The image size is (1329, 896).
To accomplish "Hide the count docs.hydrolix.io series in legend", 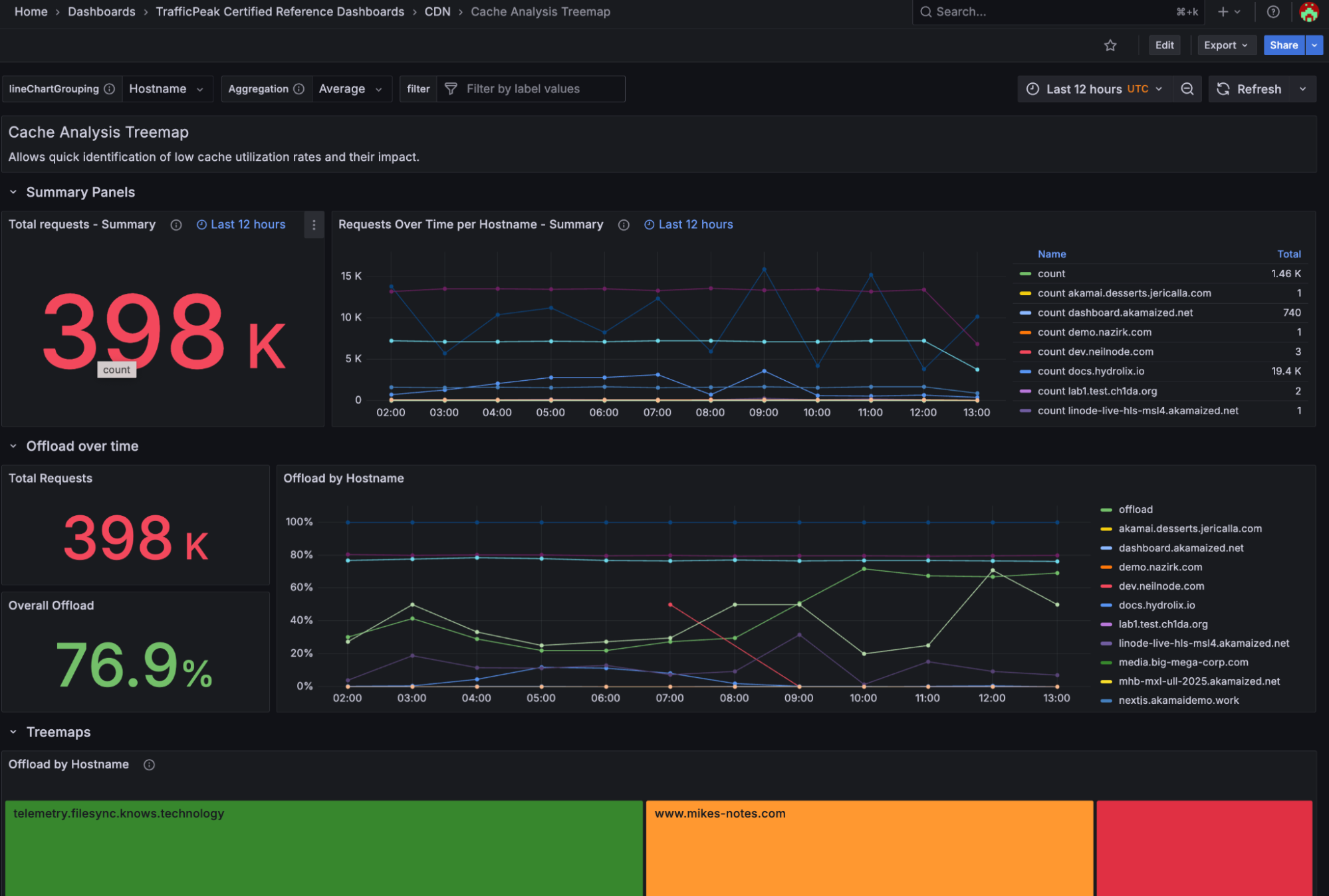I will [1090, 371].
